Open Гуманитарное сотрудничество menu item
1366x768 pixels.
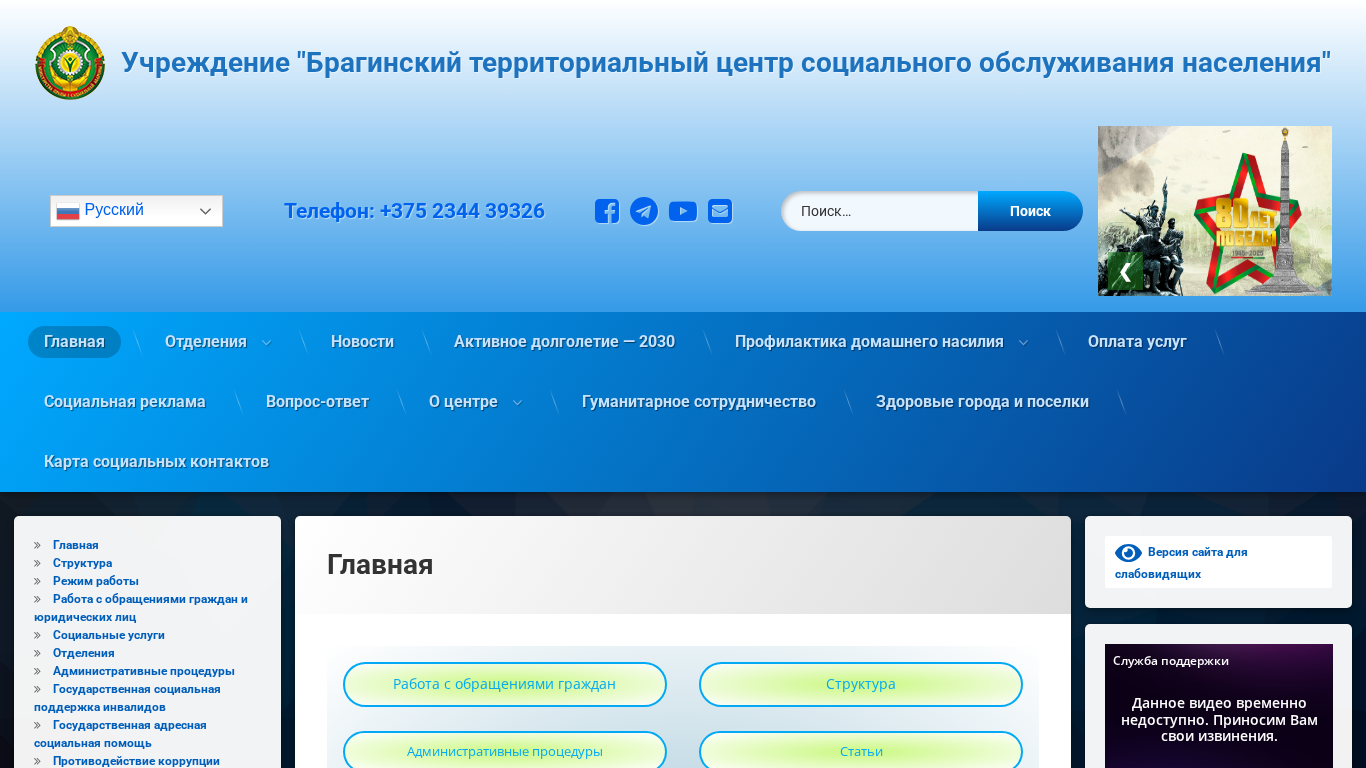coord(699,402)
